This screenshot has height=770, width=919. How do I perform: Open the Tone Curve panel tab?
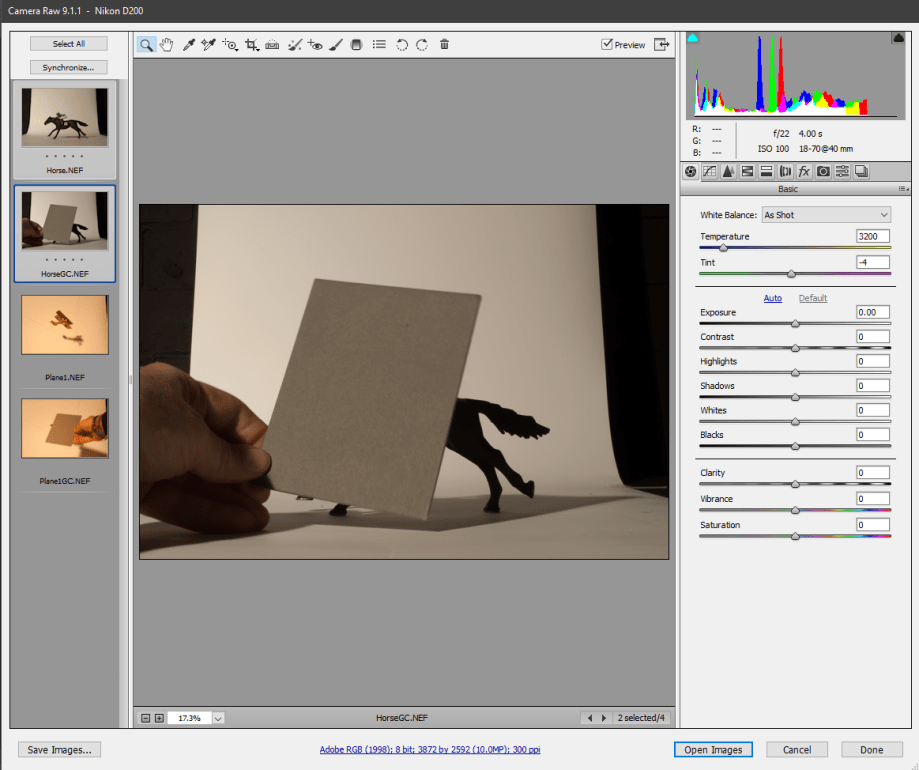point(710,171)
